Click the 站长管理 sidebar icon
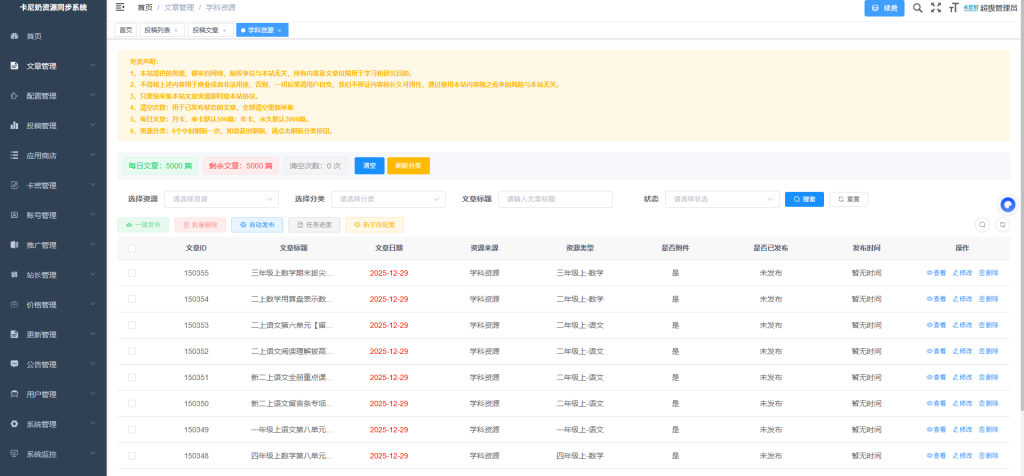The image size is (1024, 476). point(14,275)
